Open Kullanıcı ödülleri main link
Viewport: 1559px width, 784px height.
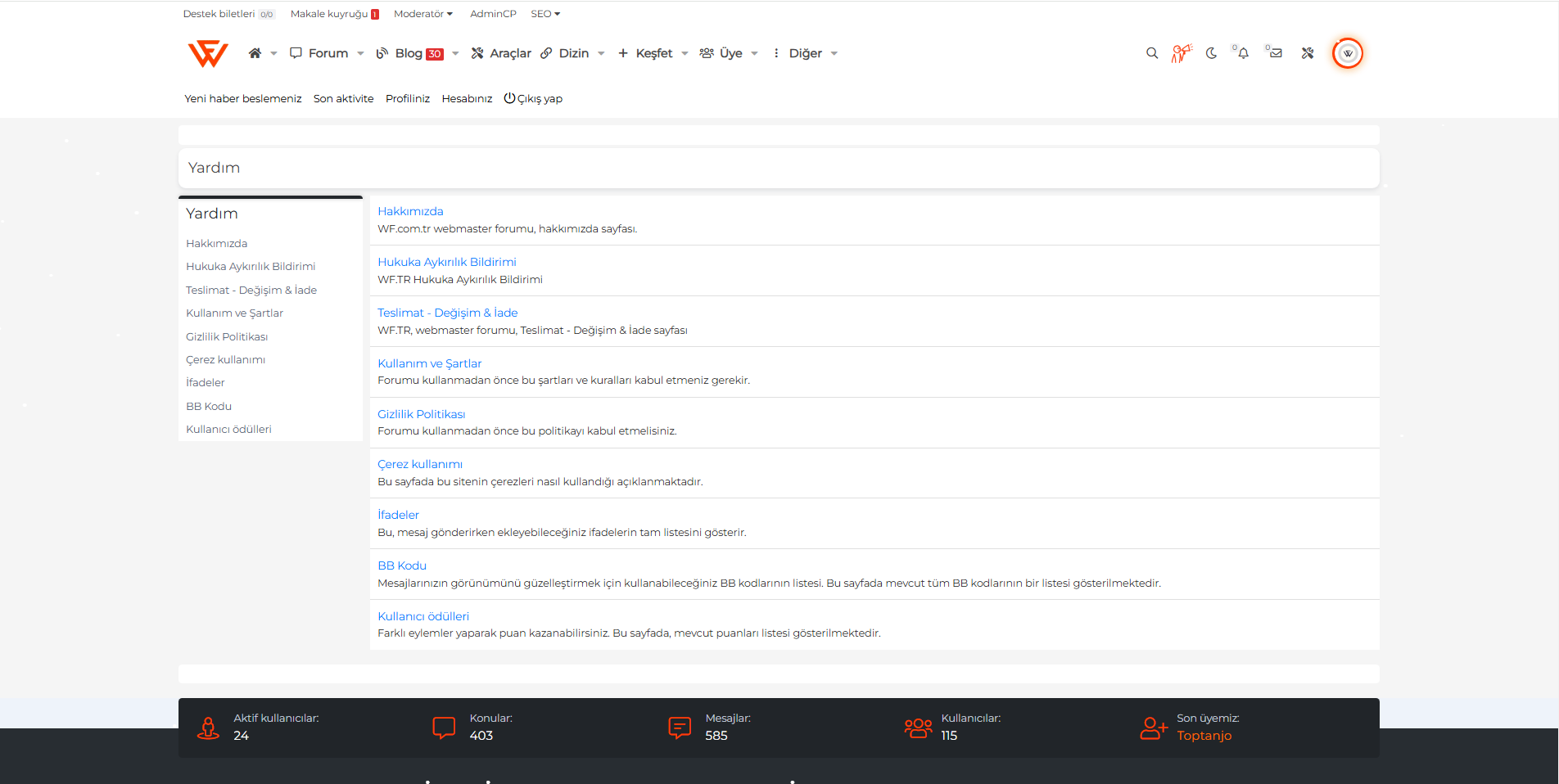point(423,616)
